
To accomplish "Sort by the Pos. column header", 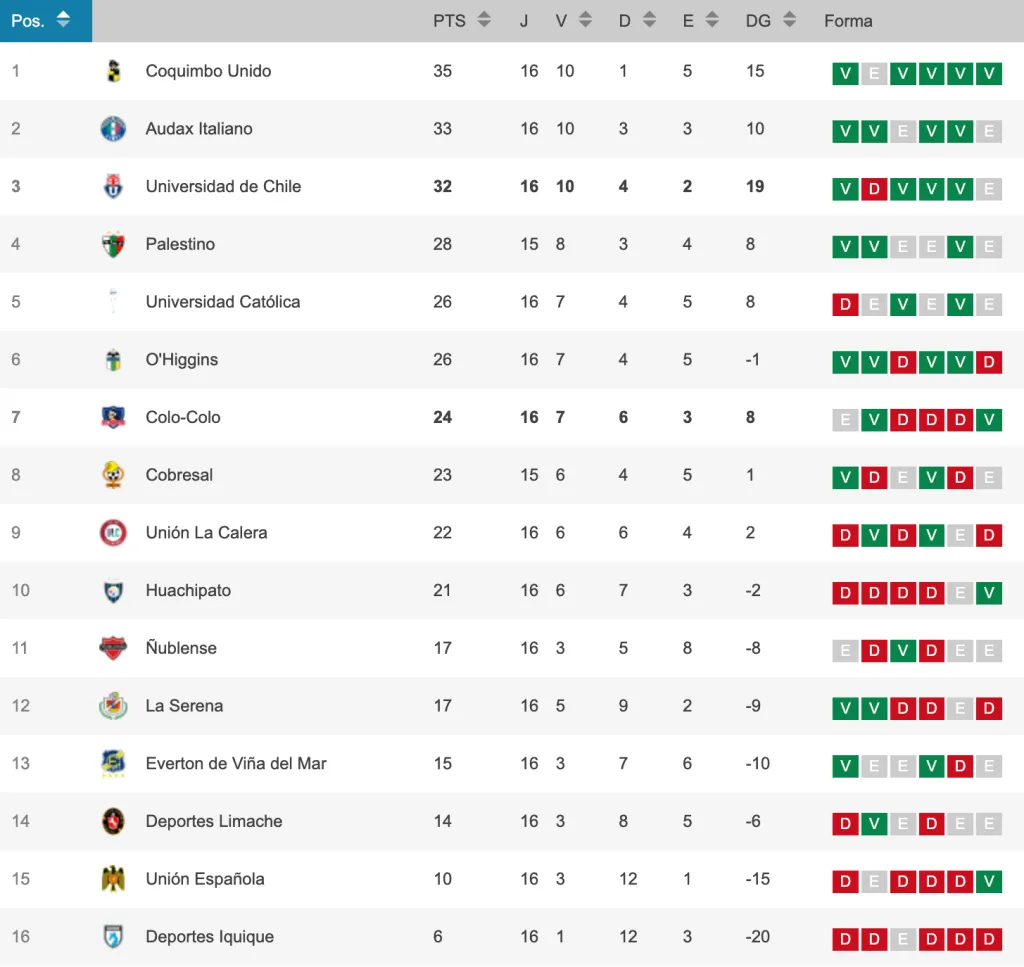I will [x=63, y=20].
